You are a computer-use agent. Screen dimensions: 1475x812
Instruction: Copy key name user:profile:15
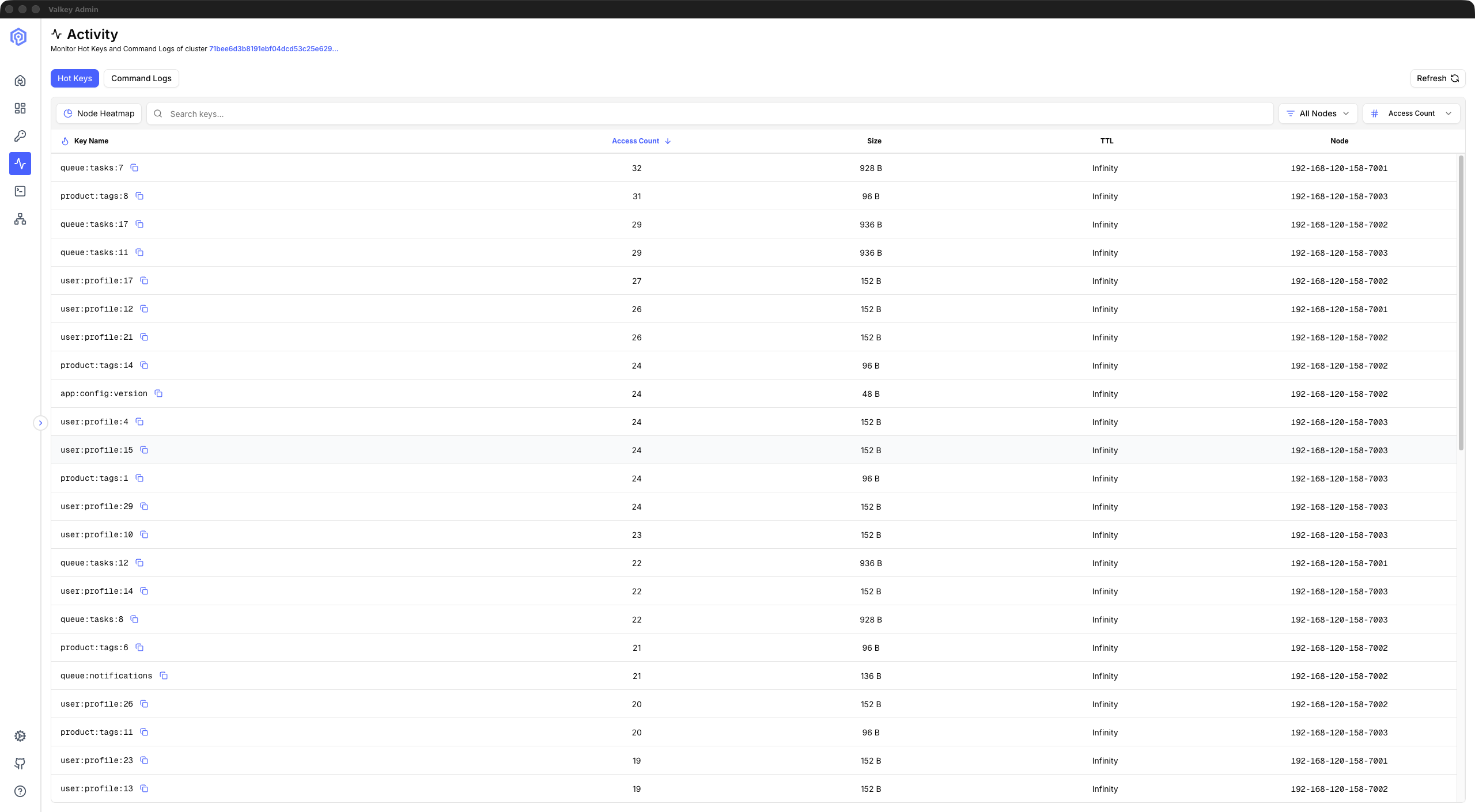click(144, 450)
